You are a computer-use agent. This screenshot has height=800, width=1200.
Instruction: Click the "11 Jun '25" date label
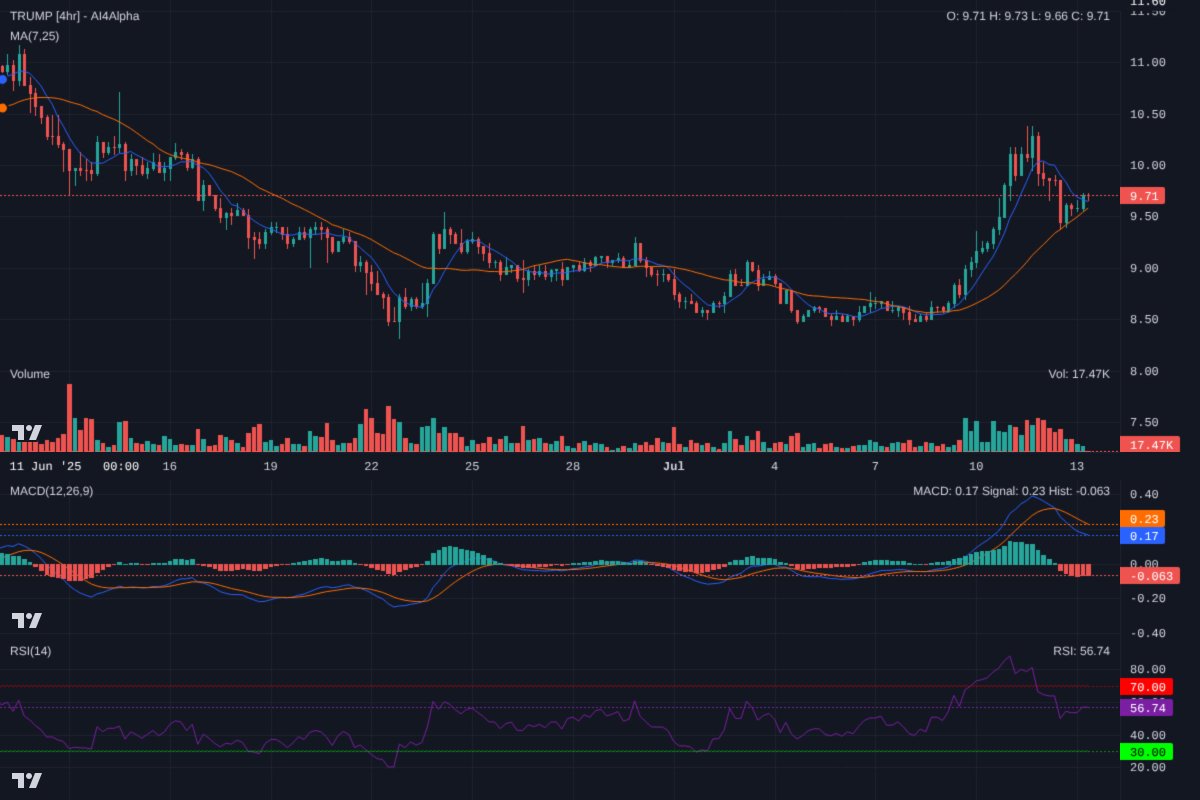click(47, 466)
